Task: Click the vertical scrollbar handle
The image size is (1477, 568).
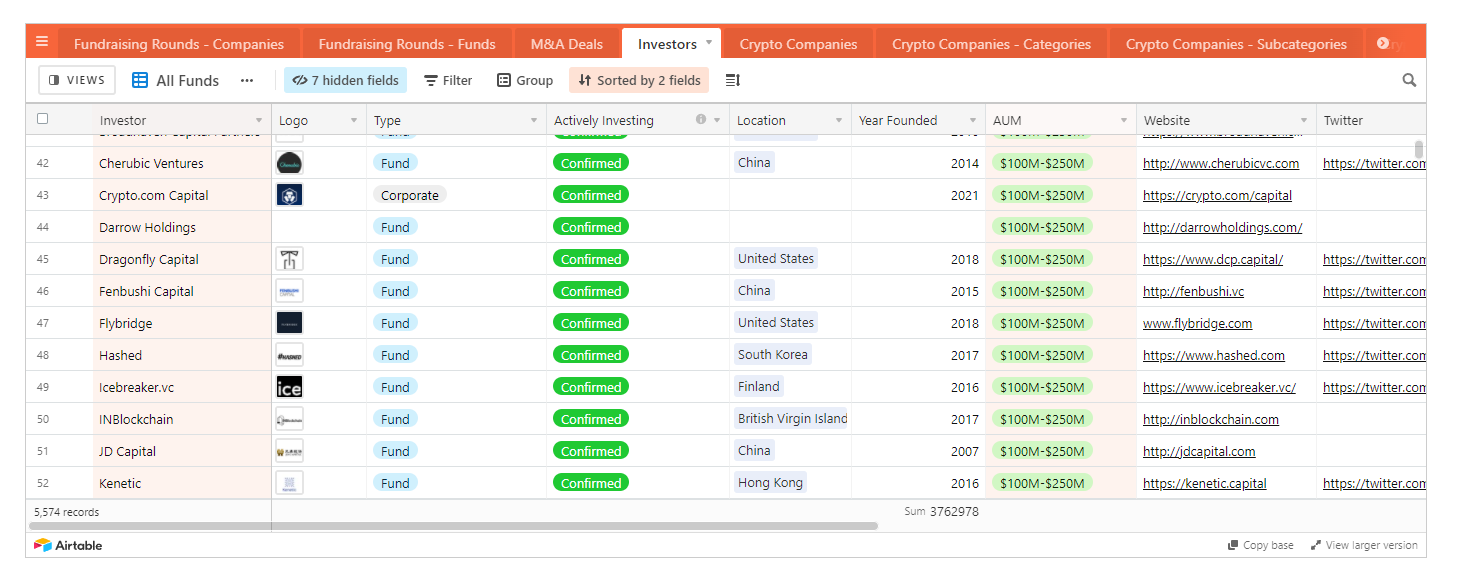Action: pyautogui.click(x=1419, y=149)
